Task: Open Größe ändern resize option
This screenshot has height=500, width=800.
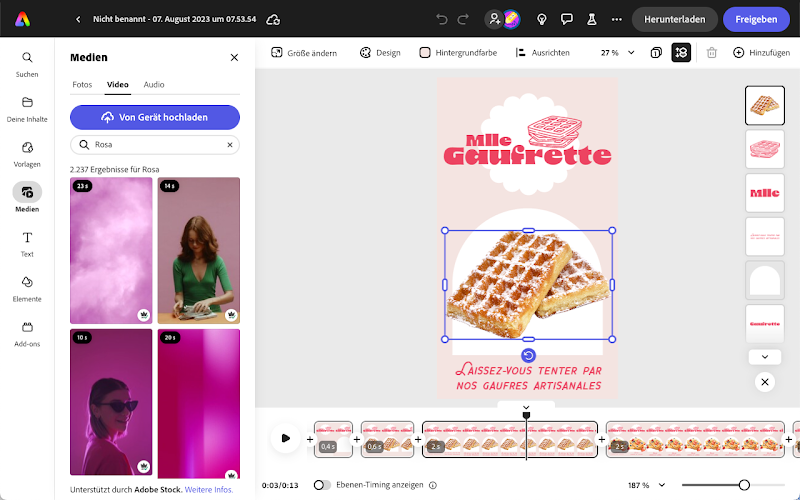Action: [304, 53]
